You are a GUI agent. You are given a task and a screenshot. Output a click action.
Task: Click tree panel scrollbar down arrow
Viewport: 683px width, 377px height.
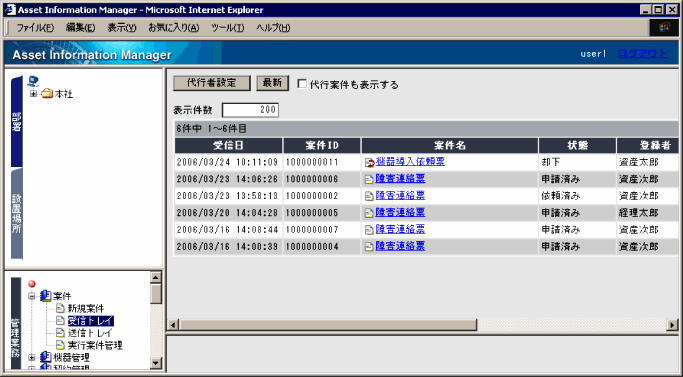(156, 363)
